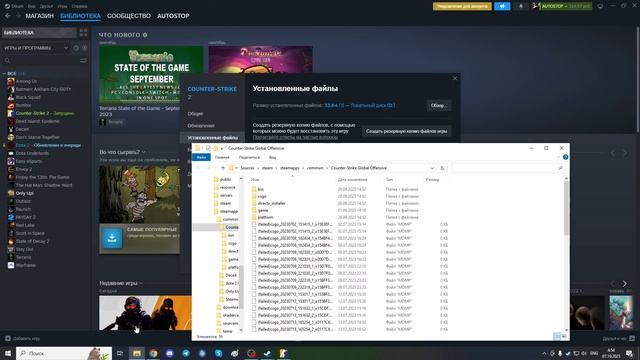The width and height of the screenshot is (640, 360).
Task: Open File Explorer on taskbar
Action: coord(137,353)
